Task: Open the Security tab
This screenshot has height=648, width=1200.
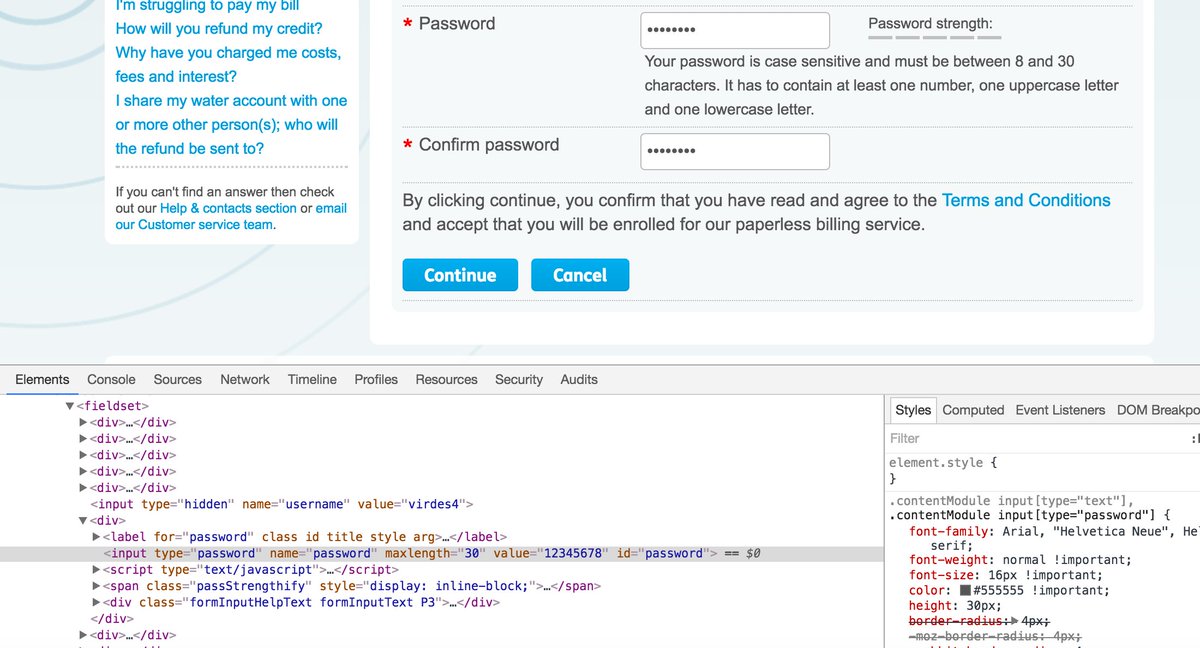Action: (x=519, y=380)
